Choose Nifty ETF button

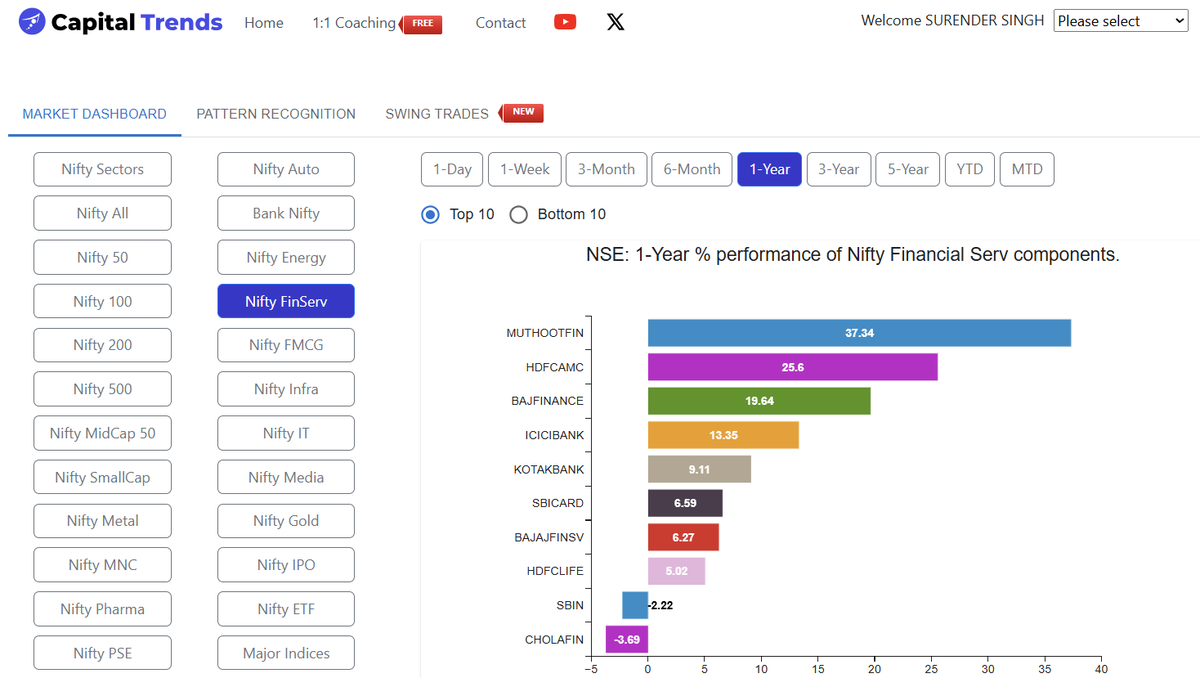(x=286, y=609)
